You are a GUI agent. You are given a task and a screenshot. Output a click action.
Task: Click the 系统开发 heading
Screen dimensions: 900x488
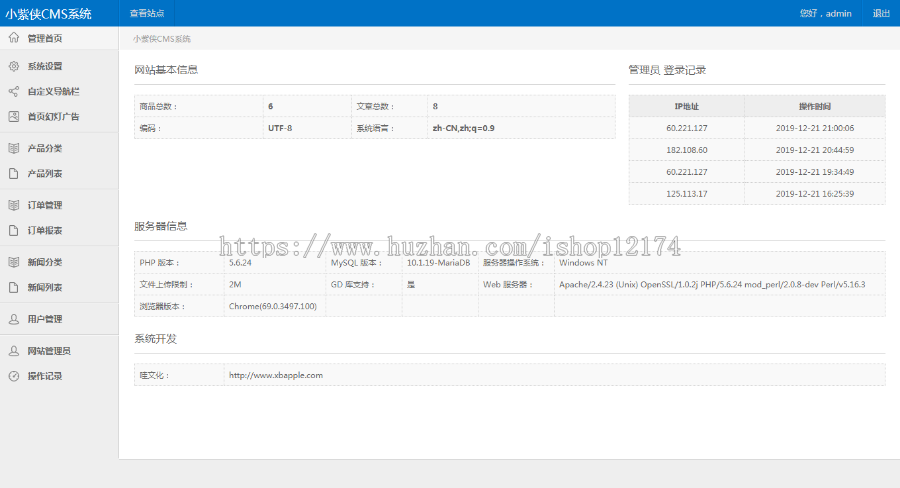pos(156,339)
